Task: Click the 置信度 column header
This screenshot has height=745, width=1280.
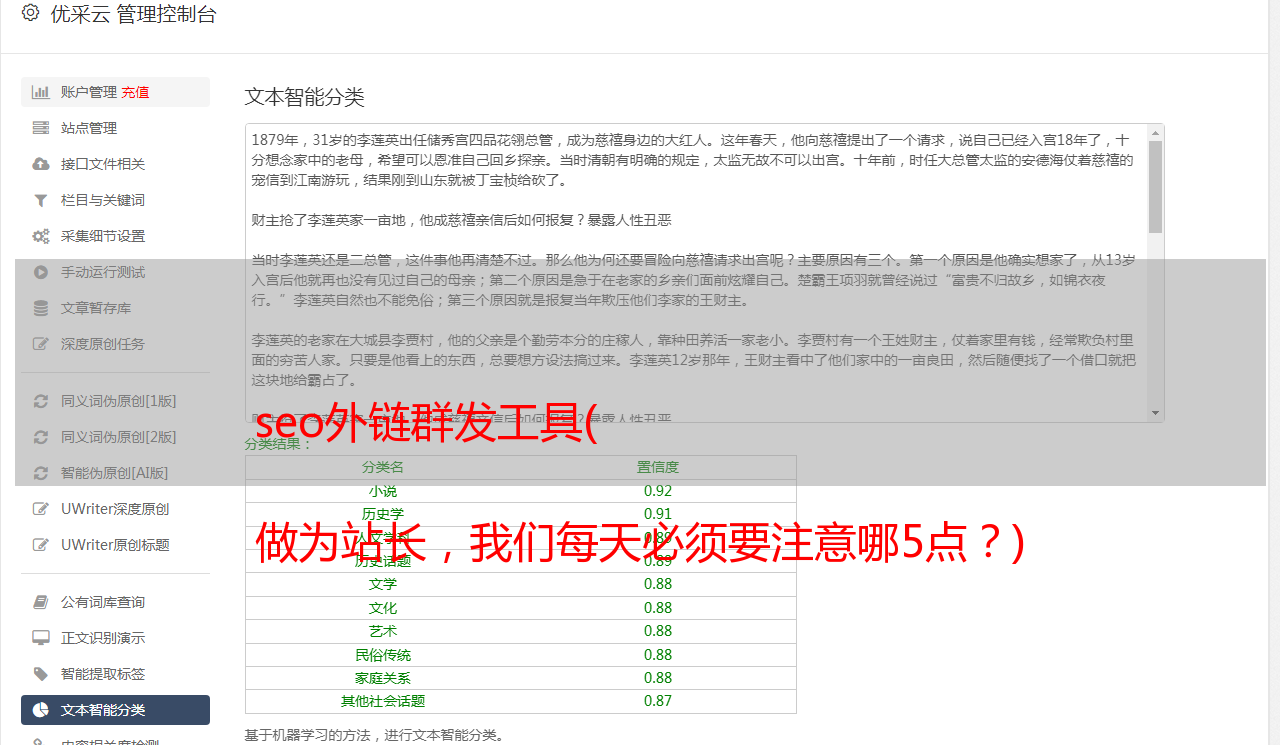Action: [658, 467]
